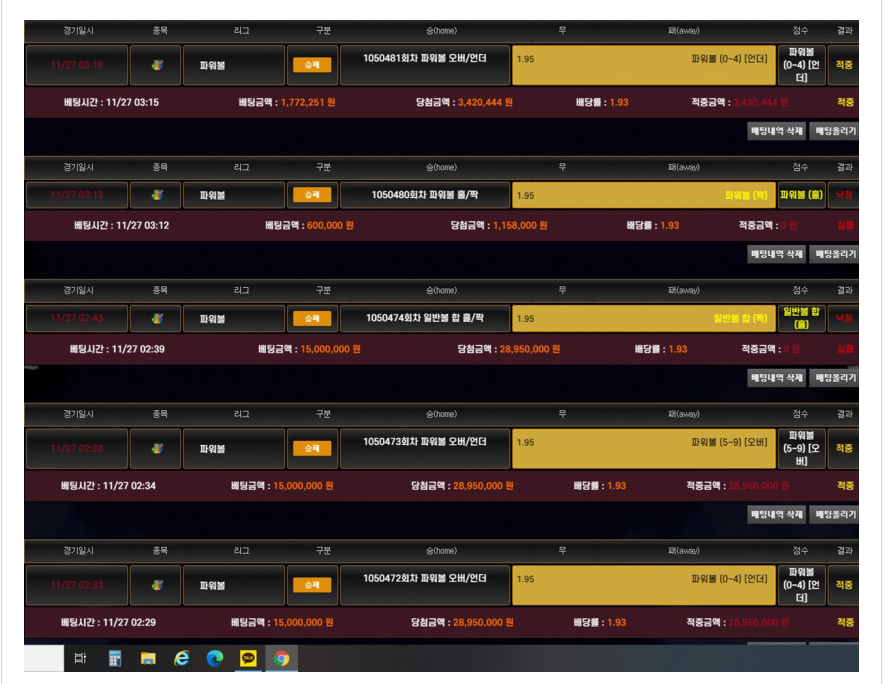
Task: Launch Calculator from the taskbar
Action: click(x=115, y=658)
